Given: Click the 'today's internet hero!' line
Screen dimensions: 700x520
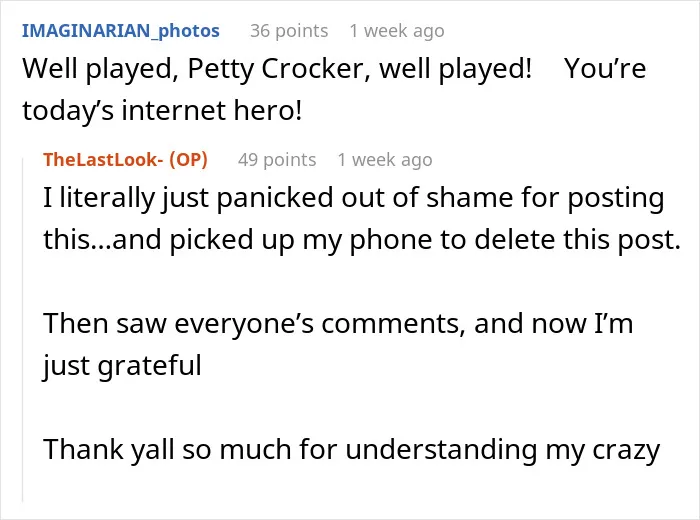Looking at the screenshot, I should pos(162,110).
